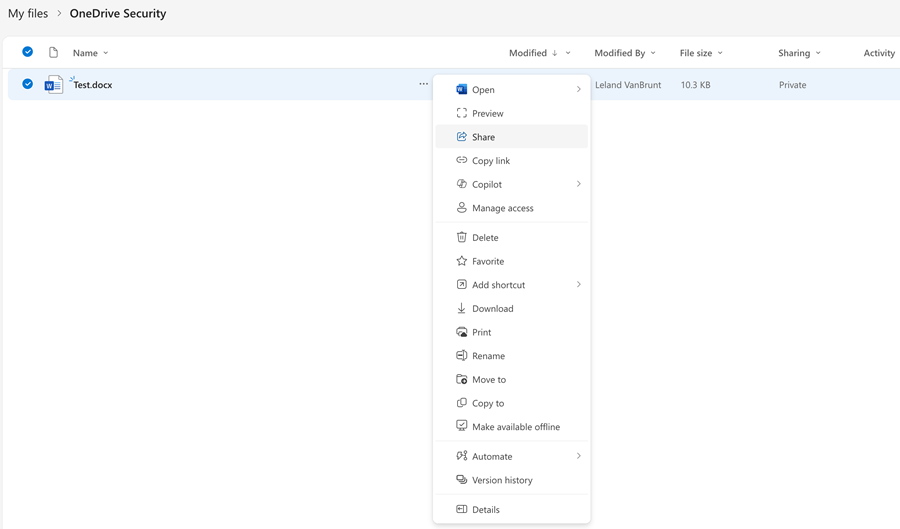Open the Modified column dropdown chevron
This screenshot has width=900, height=529.
click(568, 53)
